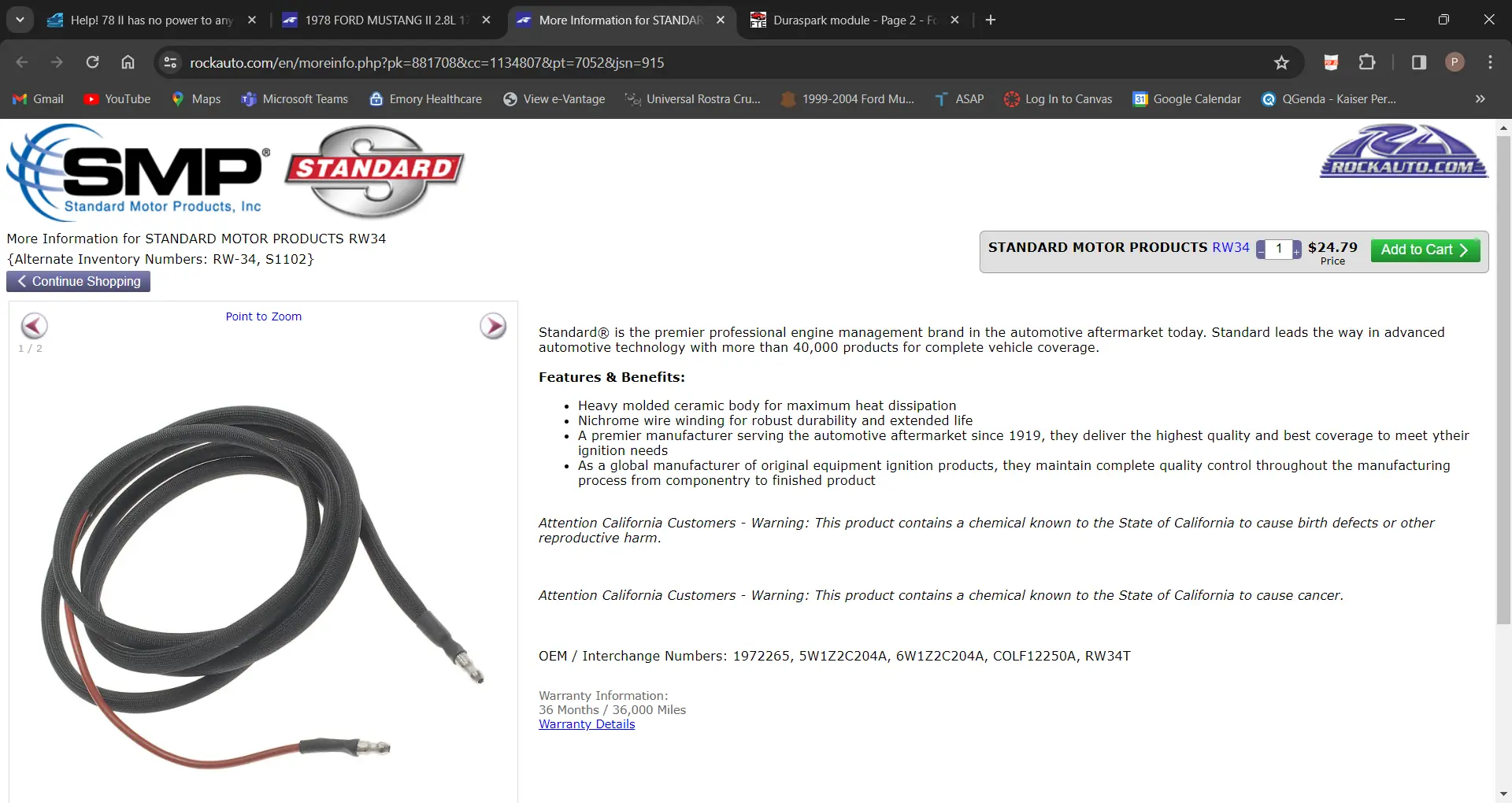Click the red Standard brand logo

tap(375, 172)
